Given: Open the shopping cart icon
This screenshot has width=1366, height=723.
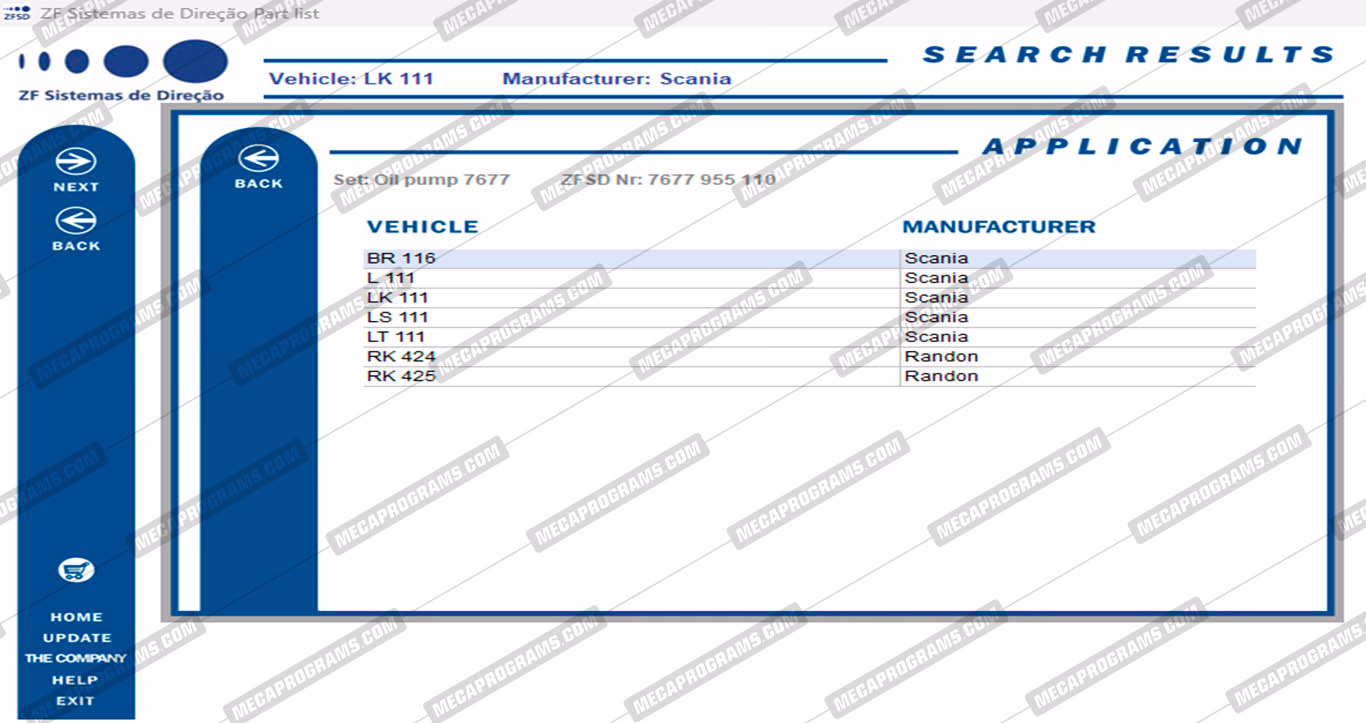Looking at the screenshot, I should [76, 571].
